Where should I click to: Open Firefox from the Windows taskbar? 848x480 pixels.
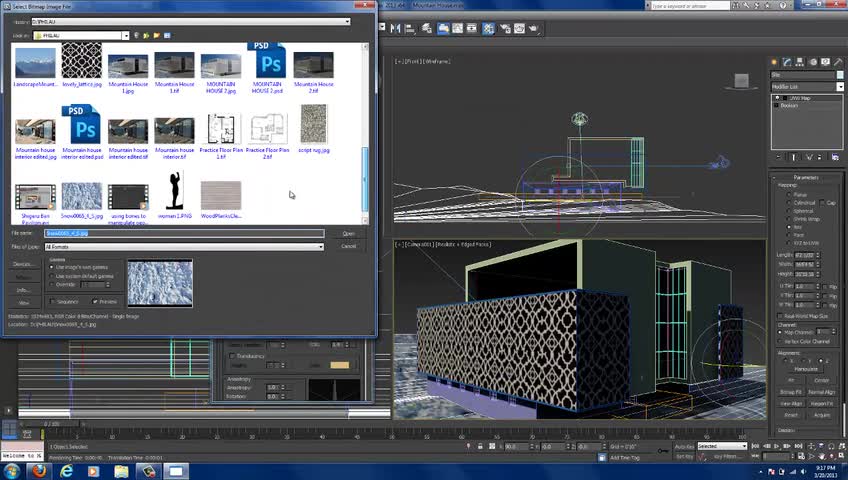(38, 471)
